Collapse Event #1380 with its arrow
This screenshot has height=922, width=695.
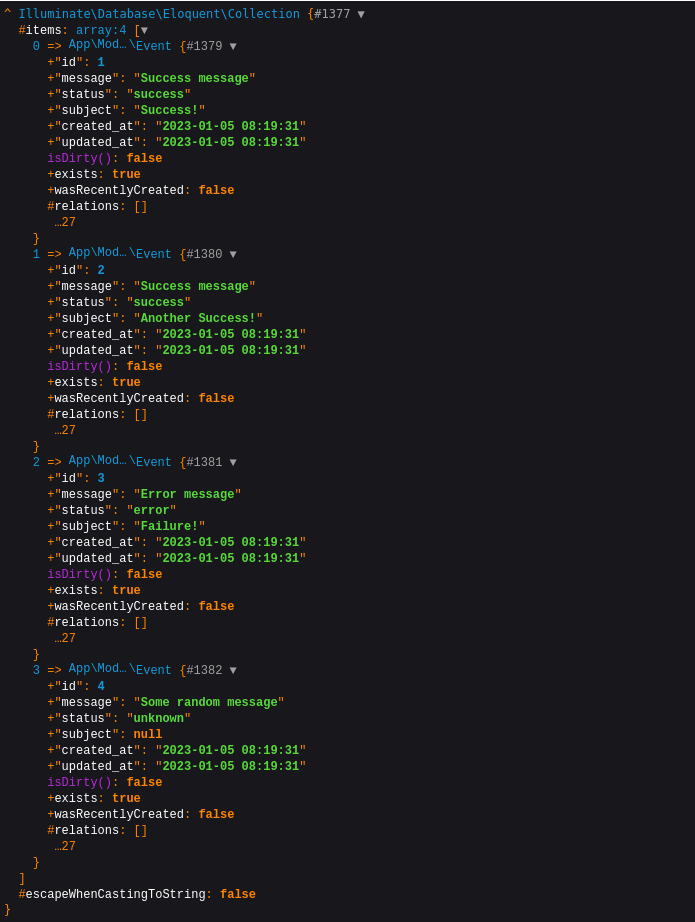(x=233, y=255)
